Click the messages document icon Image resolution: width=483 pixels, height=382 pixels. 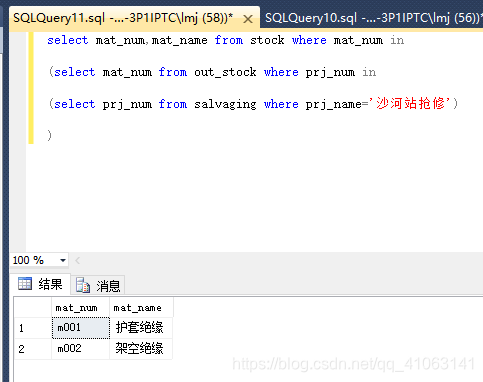(x=83, y=285)
